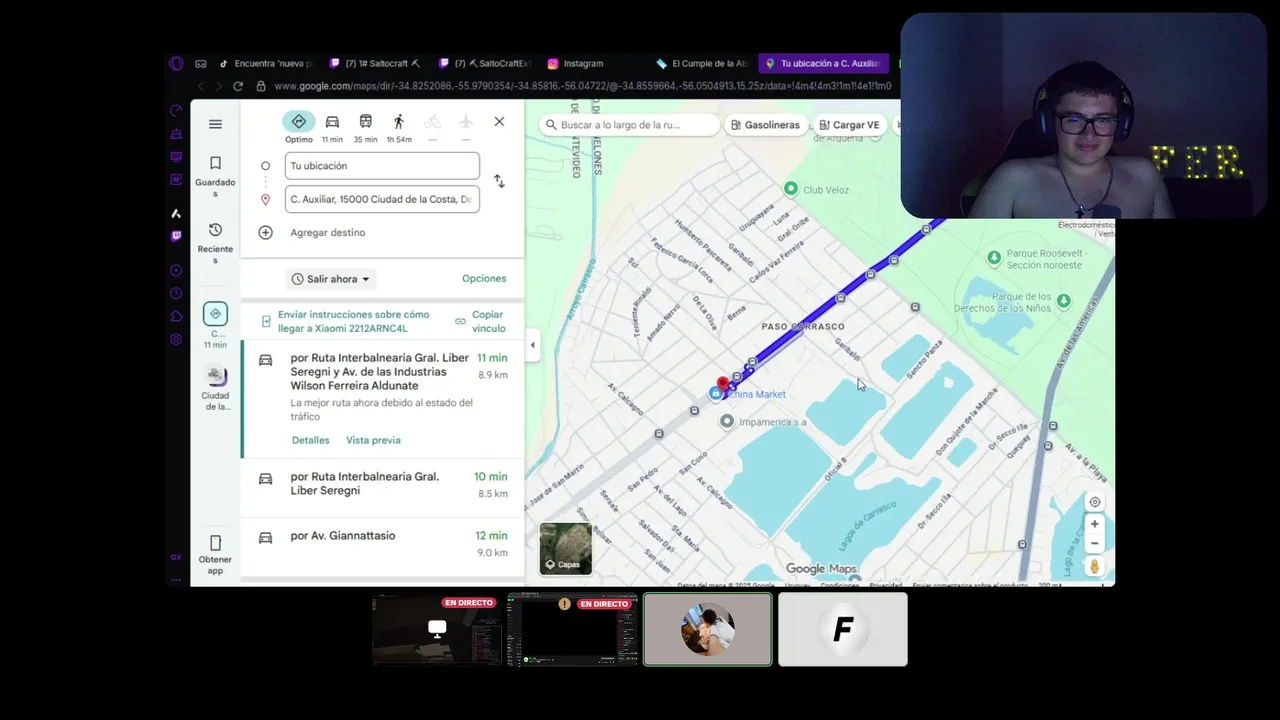1280x720 pixels.
Task: Collapse the side panel with the arrow
Action: coord(532,345)
